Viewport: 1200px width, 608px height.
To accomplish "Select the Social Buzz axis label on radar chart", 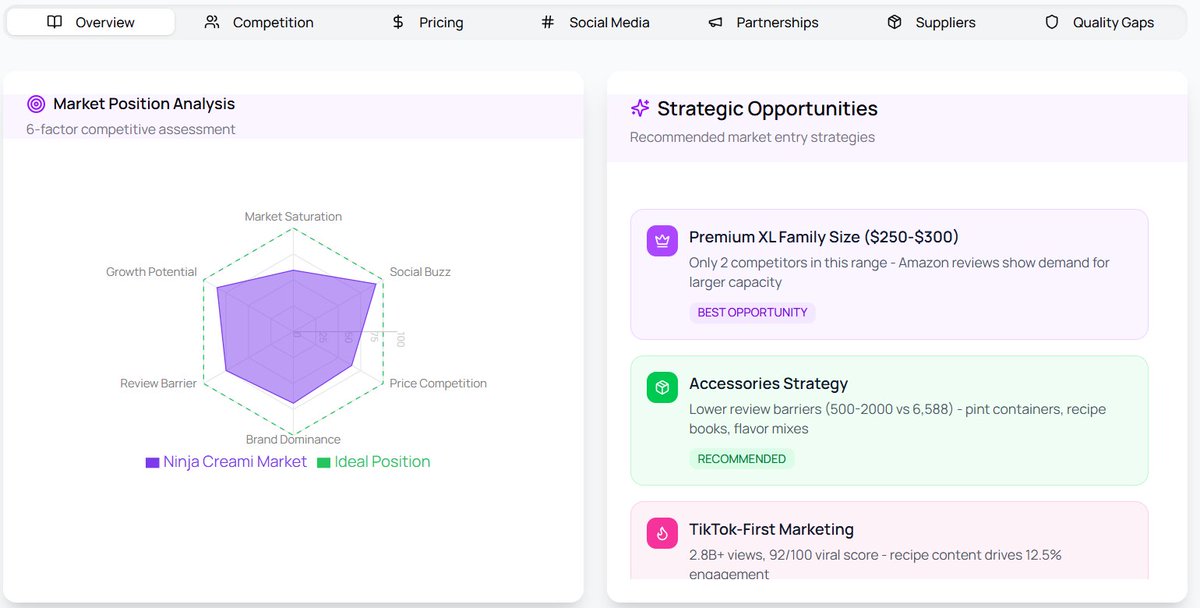I will pyautogui.click(x=420, y=272).
